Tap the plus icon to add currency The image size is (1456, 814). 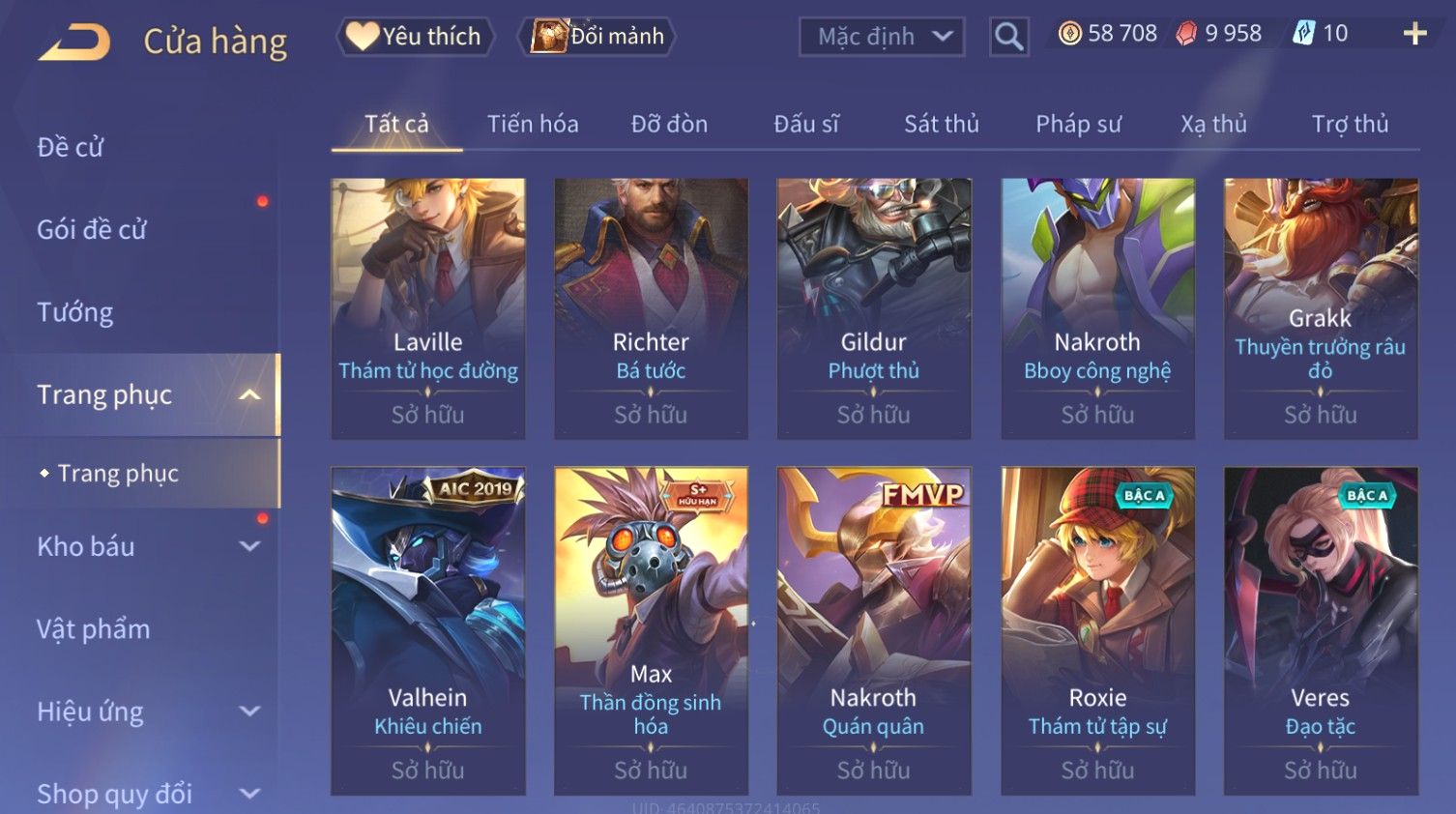[1414, 34]
